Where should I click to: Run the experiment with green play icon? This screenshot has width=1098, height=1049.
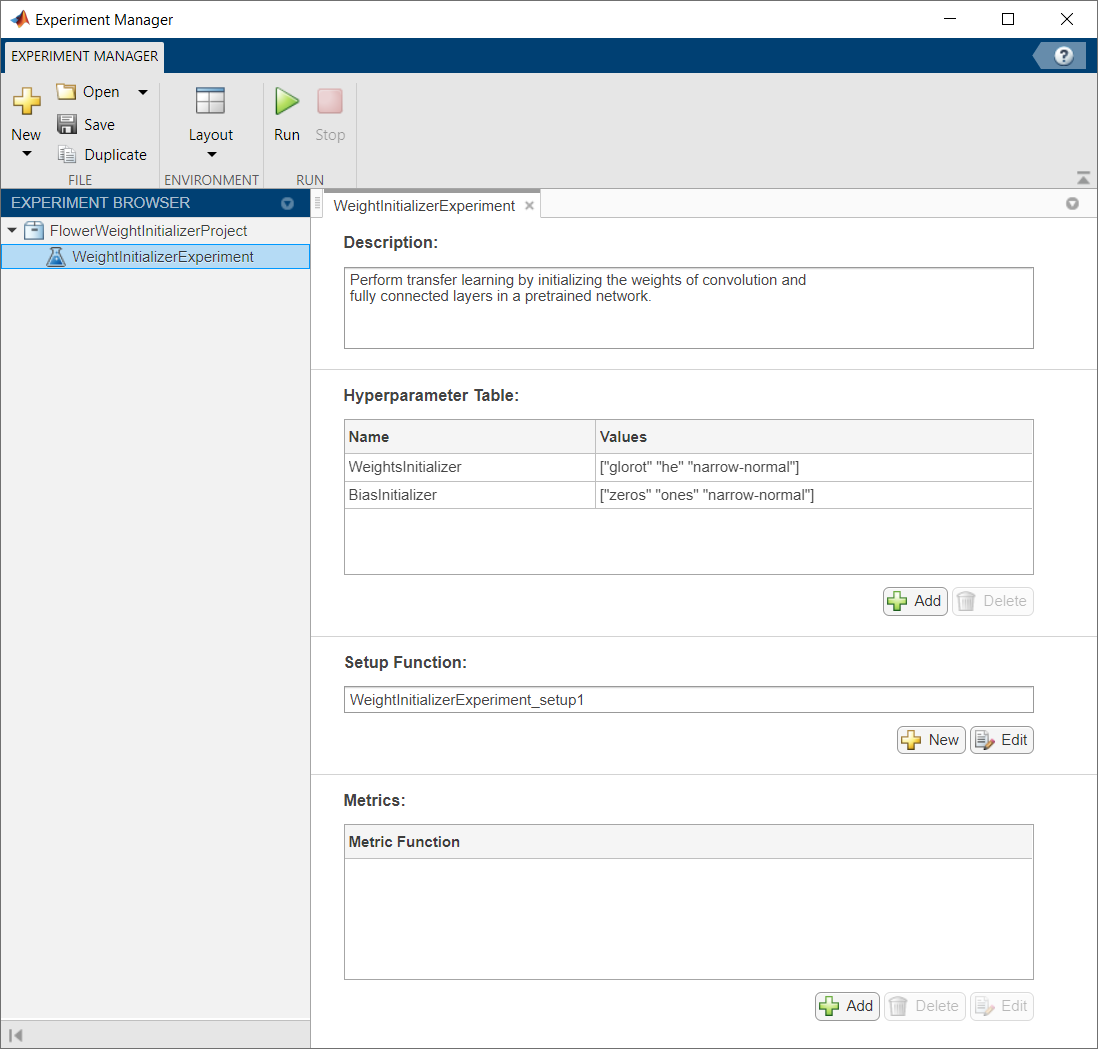286,102
